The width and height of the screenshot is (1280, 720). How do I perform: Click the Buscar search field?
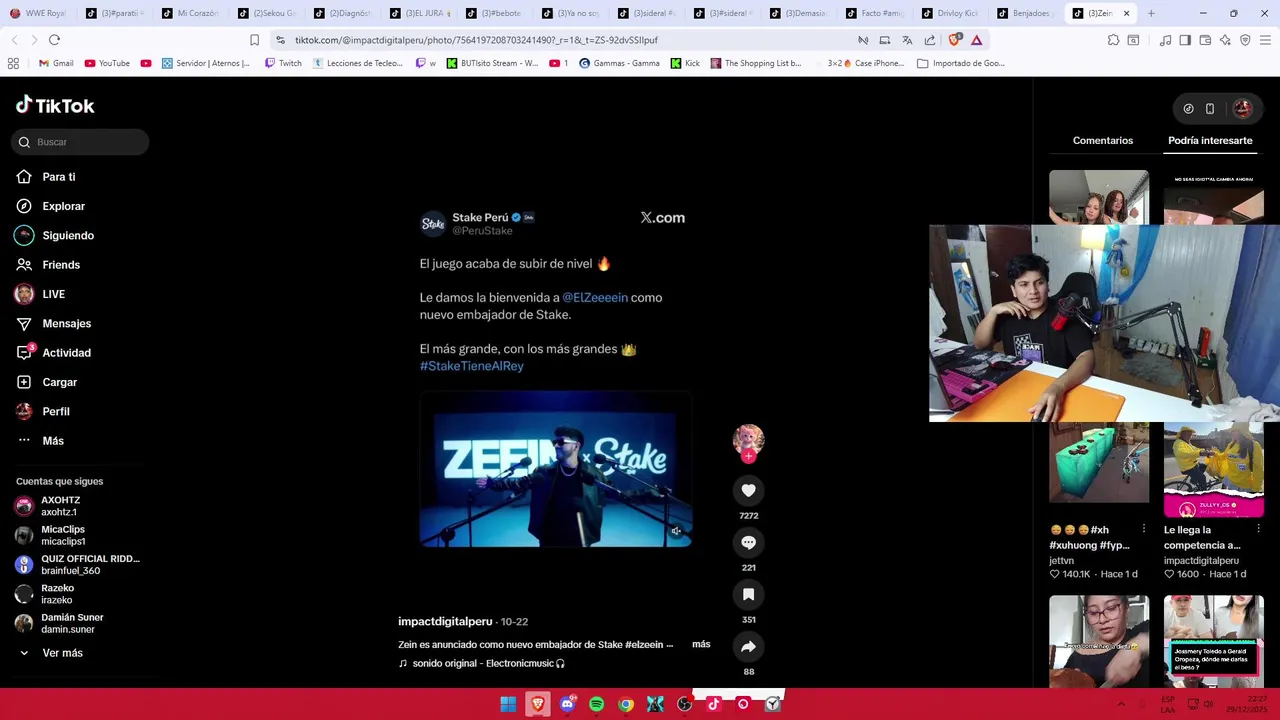[80, 142]
